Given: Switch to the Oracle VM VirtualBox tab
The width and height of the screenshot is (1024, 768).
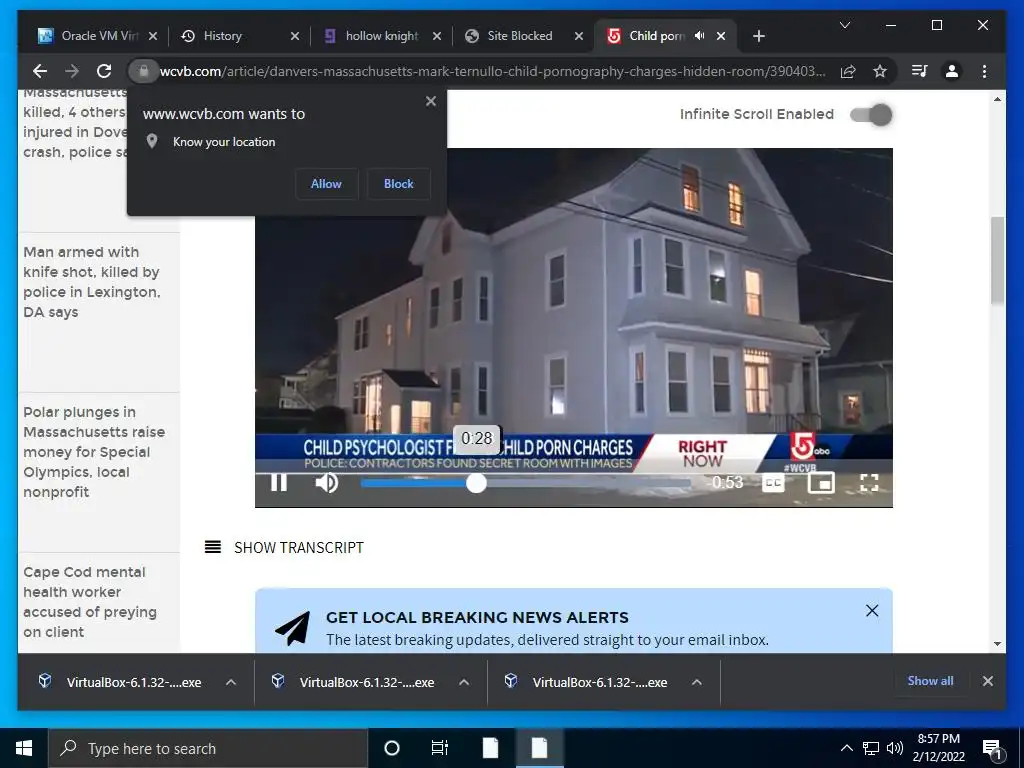Looking at the screenshot, I should (98, 36).
